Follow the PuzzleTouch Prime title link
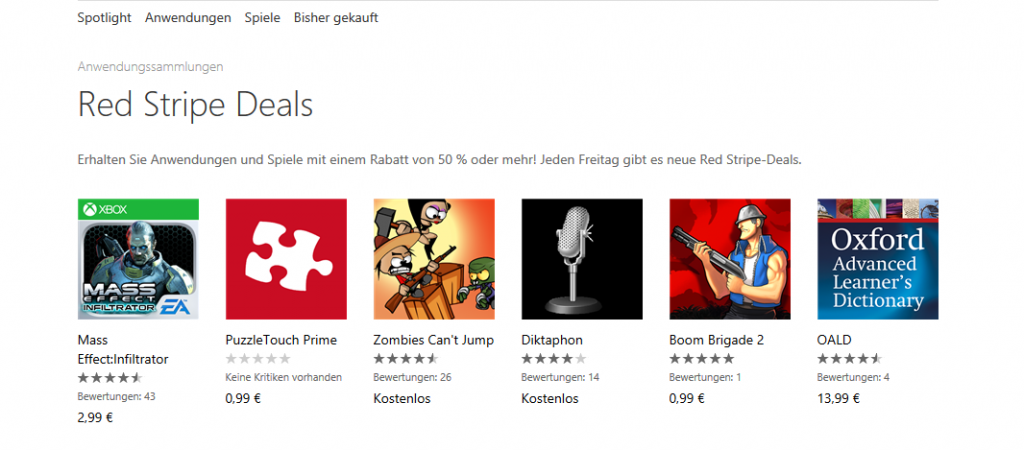Image resolution: width=1024 pixels, height=450 pixels. click(x=281, y=340)
